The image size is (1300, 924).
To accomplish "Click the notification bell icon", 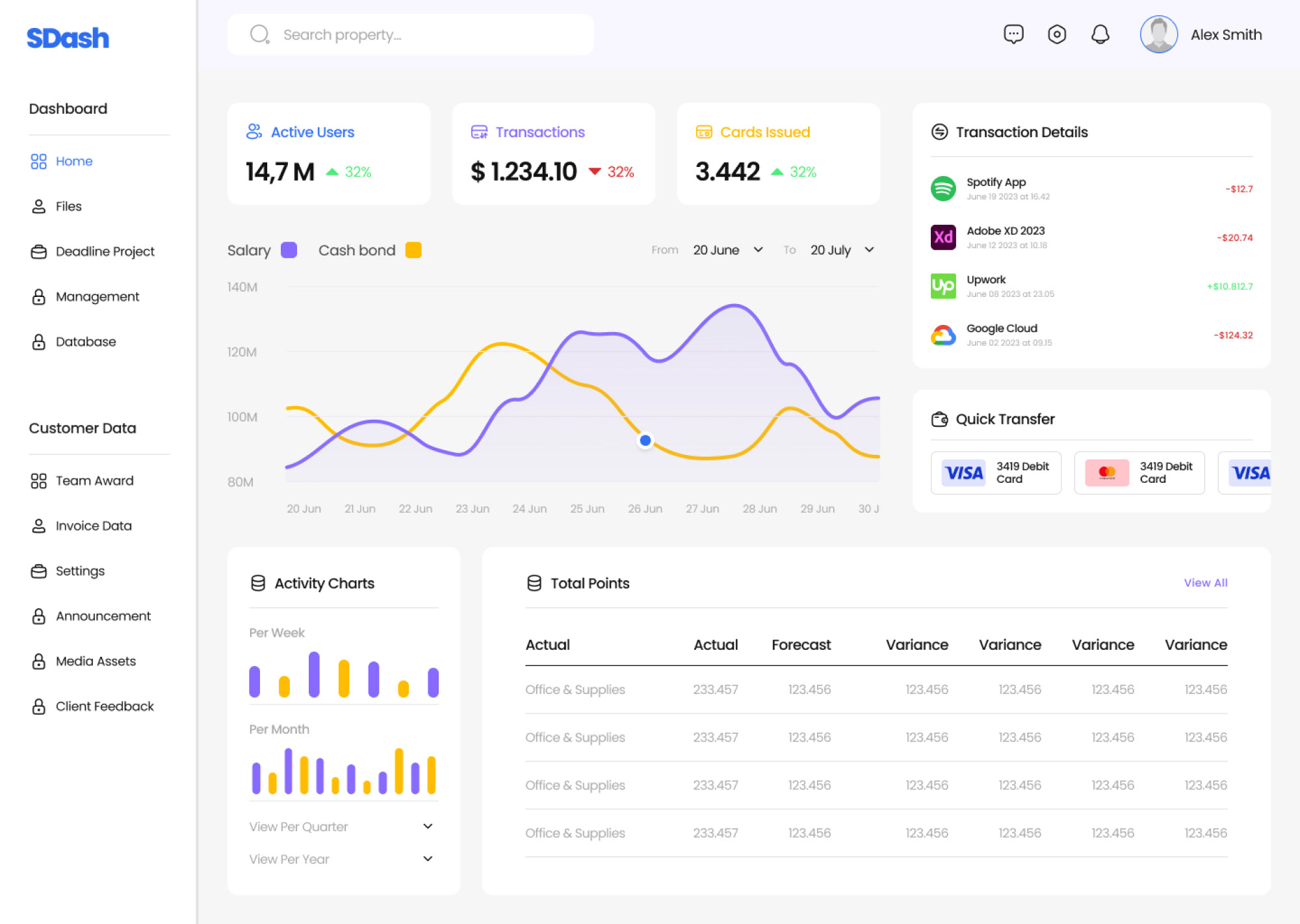I will click(1100, 34).
